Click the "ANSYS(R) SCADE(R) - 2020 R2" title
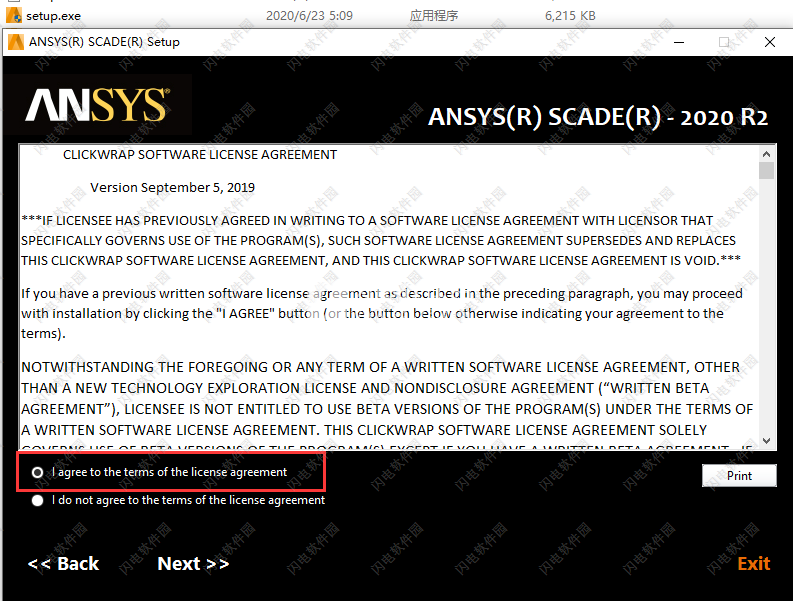This screenshot has width=793, height=601. click(x=598, y=117)
